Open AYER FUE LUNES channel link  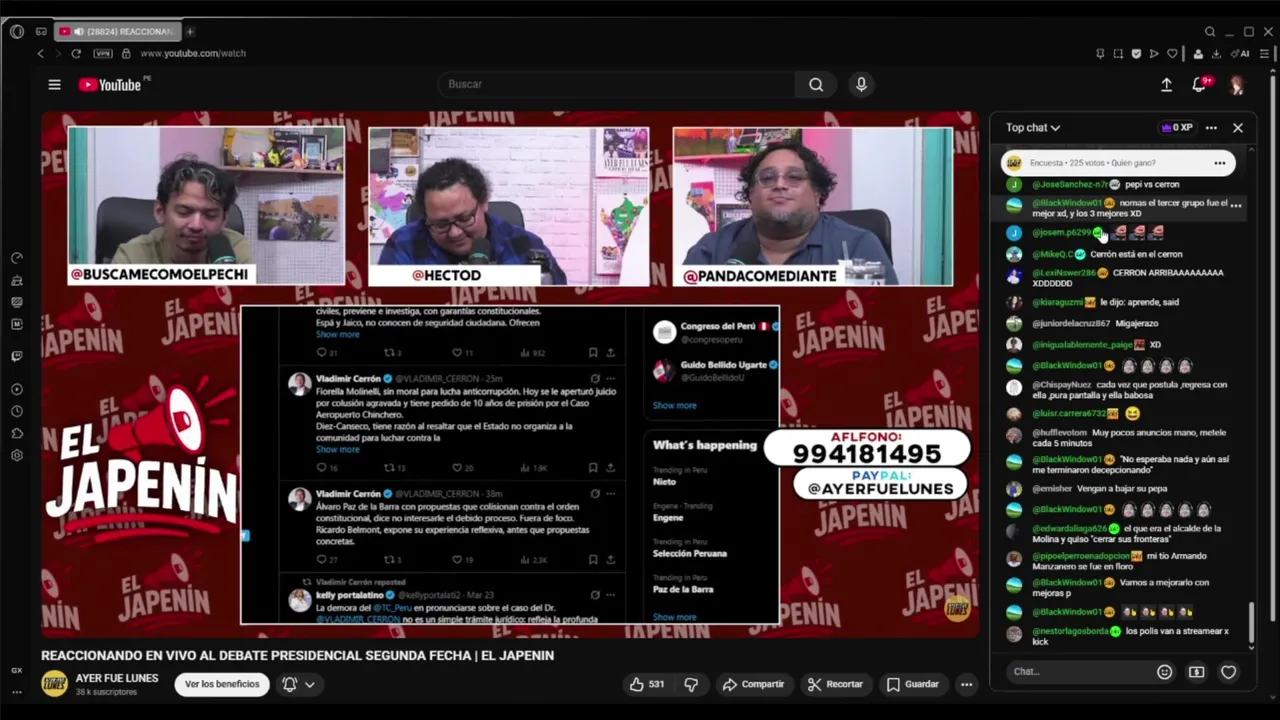[117, 678]
